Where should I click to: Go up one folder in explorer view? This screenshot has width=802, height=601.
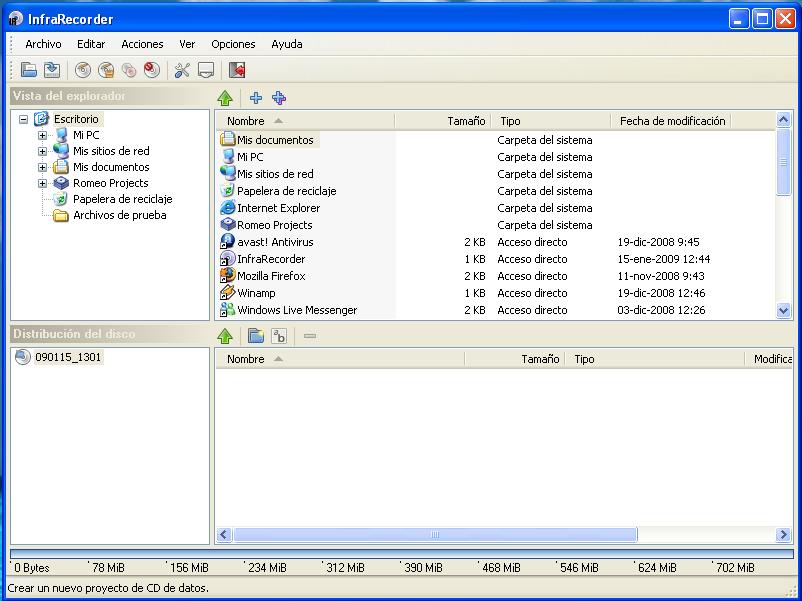click(225, 98)
